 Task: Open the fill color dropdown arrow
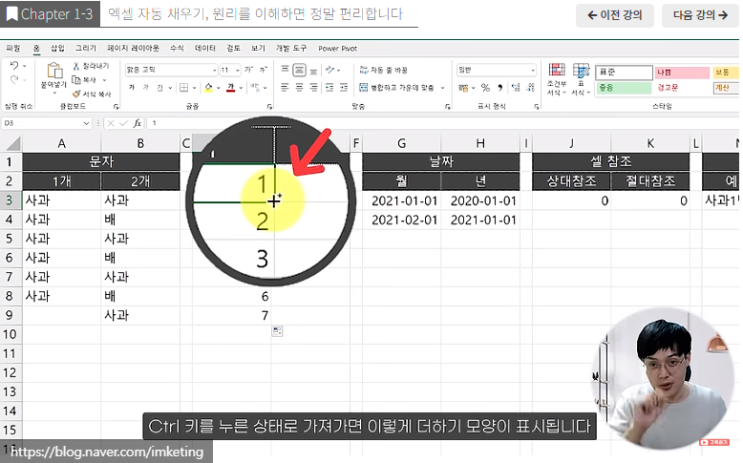coord(218,88)
